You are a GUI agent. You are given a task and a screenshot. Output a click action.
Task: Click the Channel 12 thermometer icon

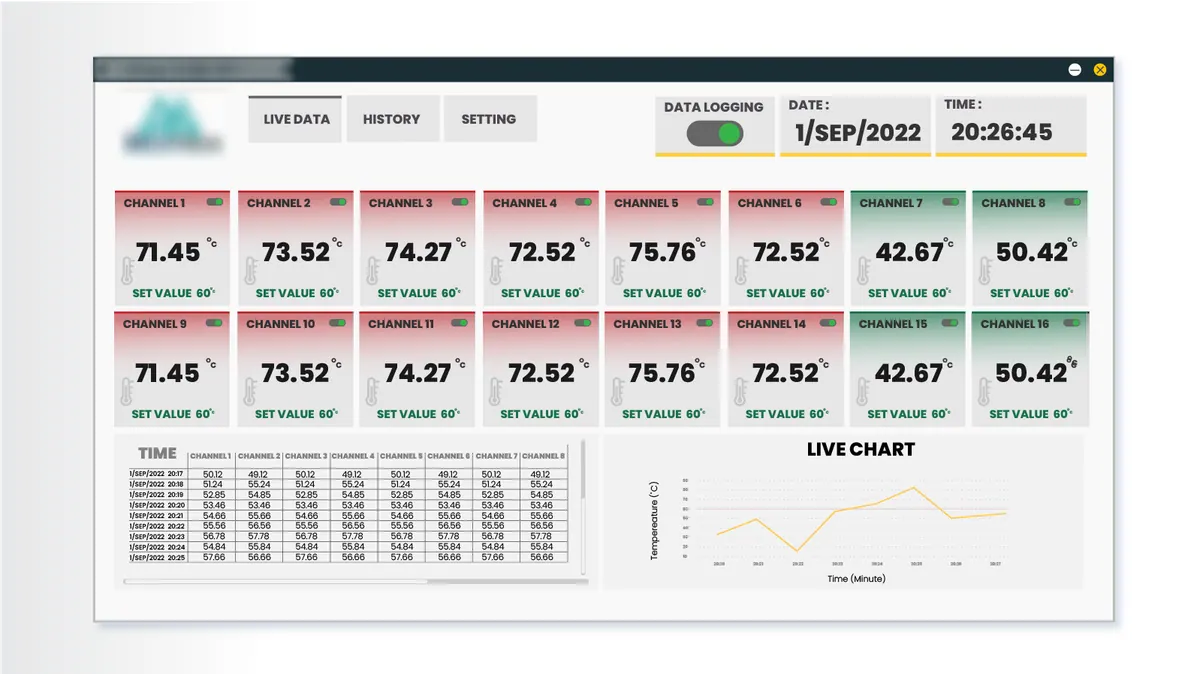495,393
